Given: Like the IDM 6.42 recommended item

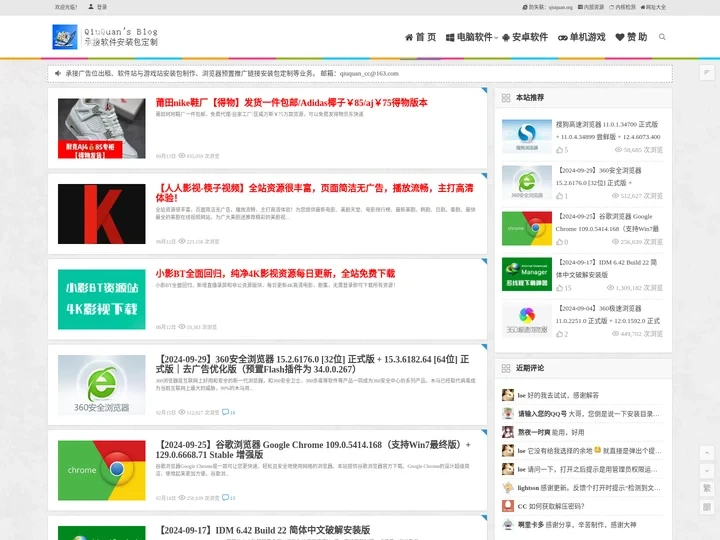Looking at the screenshot, I should [x=559, y=288].
